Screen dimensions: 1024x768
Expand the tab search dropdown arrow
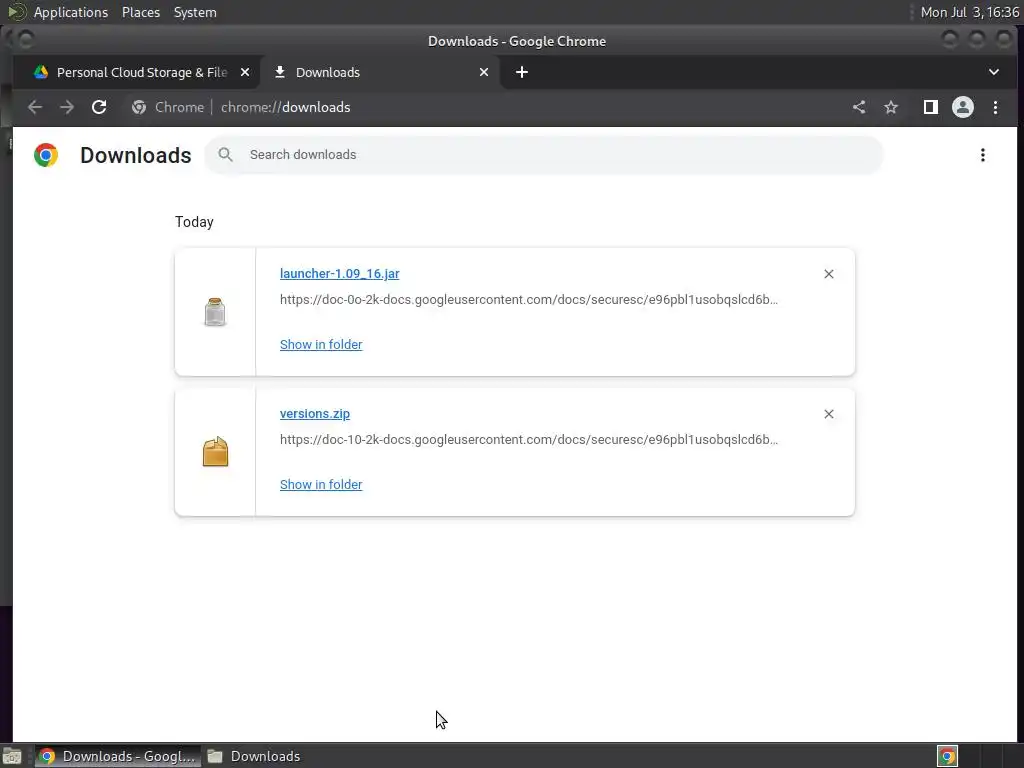coord(993,72)
